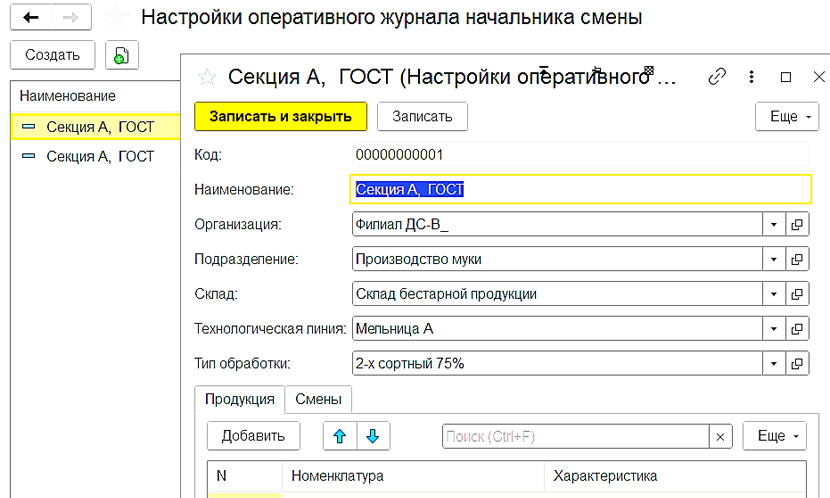Open the three-dot dialog menu
Screen dimensions: 830x498
click(x=751, y=77)
